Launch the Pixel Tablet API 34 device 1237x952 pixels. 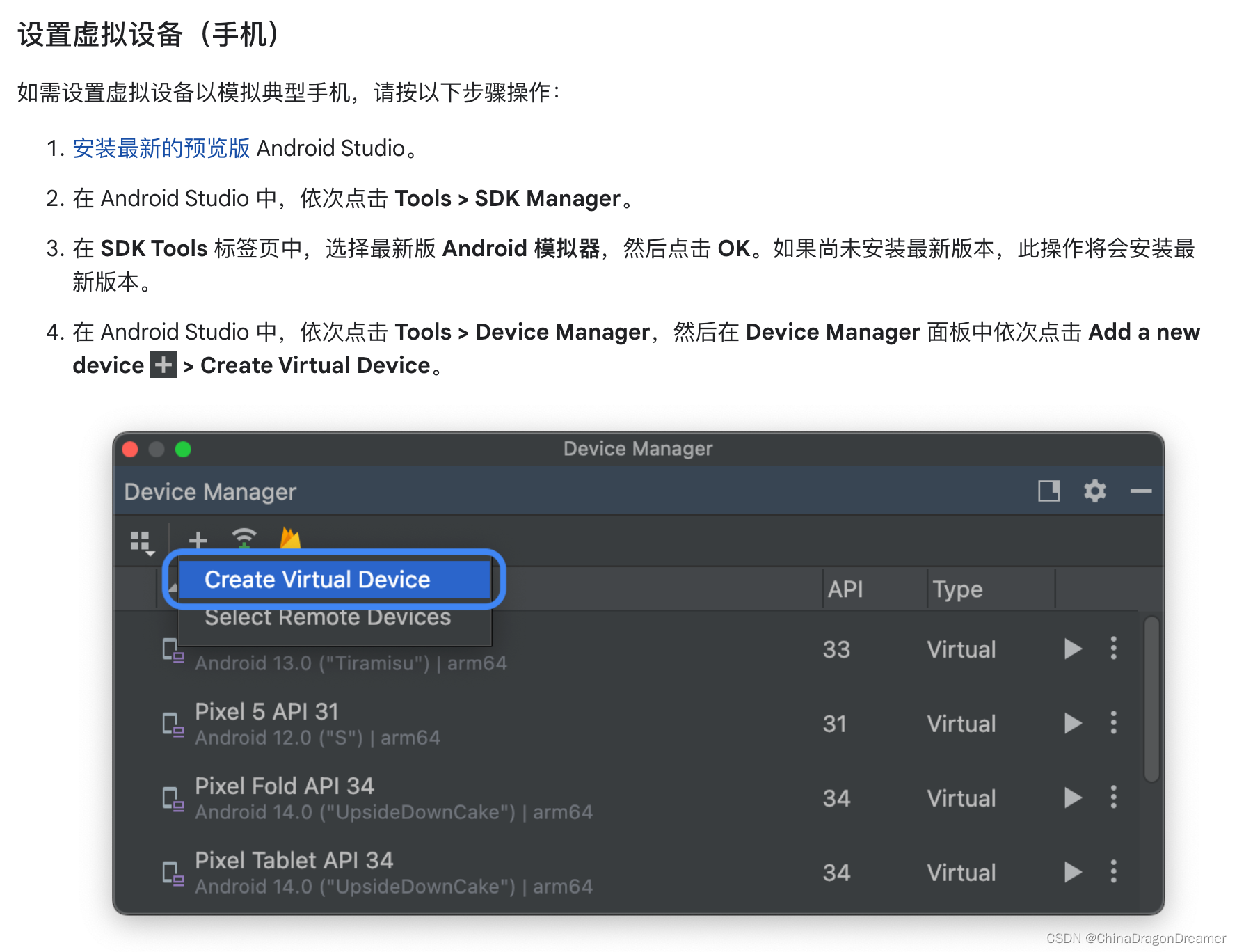pos(1073,872)
